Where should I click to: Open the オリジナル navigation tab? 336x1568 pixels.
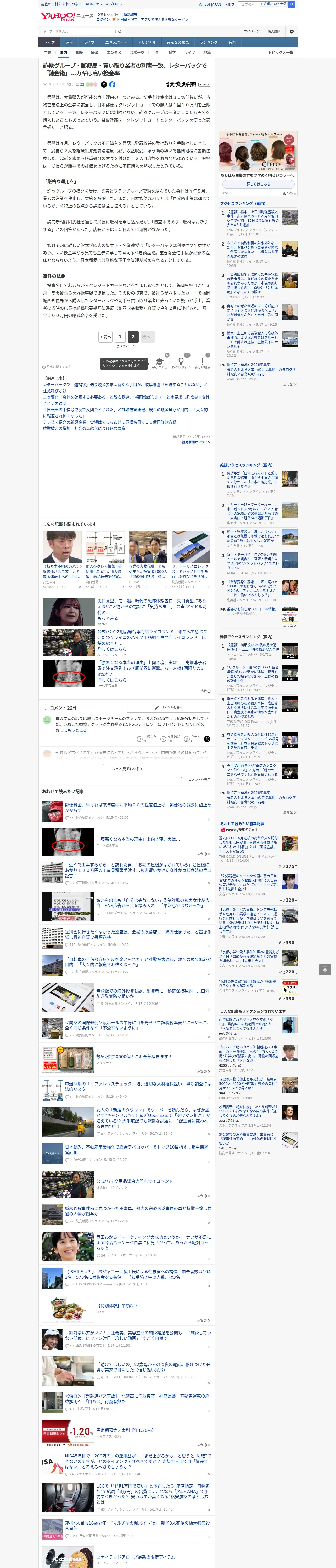tap(147, 42)
